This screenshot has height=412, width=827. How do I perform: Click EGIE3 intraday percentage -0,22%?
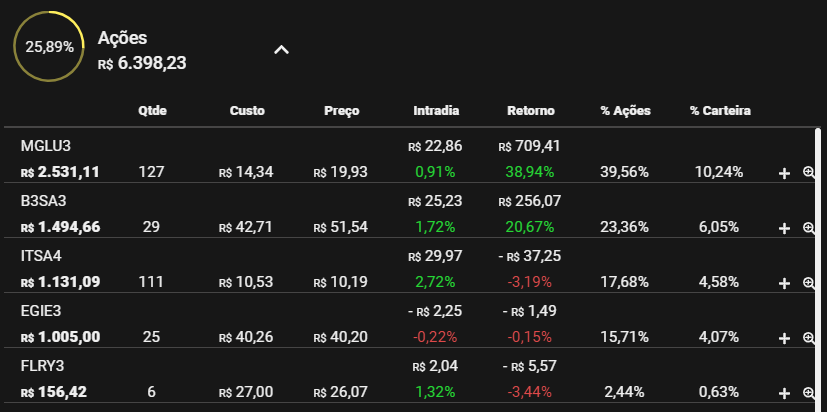pyautogui.click(x=435, y=337)
